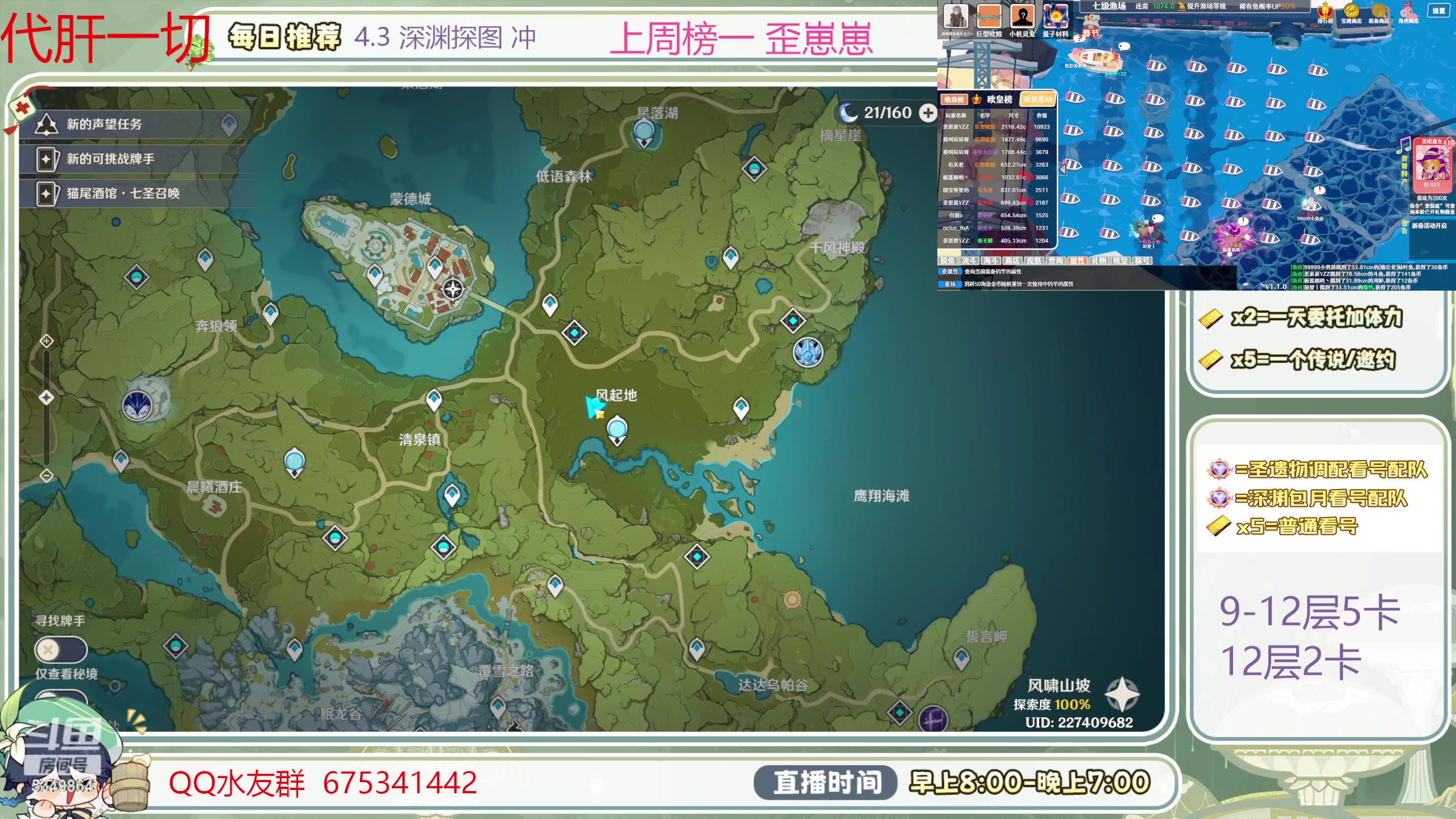Select the domain marker southeast of Mondstadt bridge
Screen dimensions: 1456x819
(574, 332)
